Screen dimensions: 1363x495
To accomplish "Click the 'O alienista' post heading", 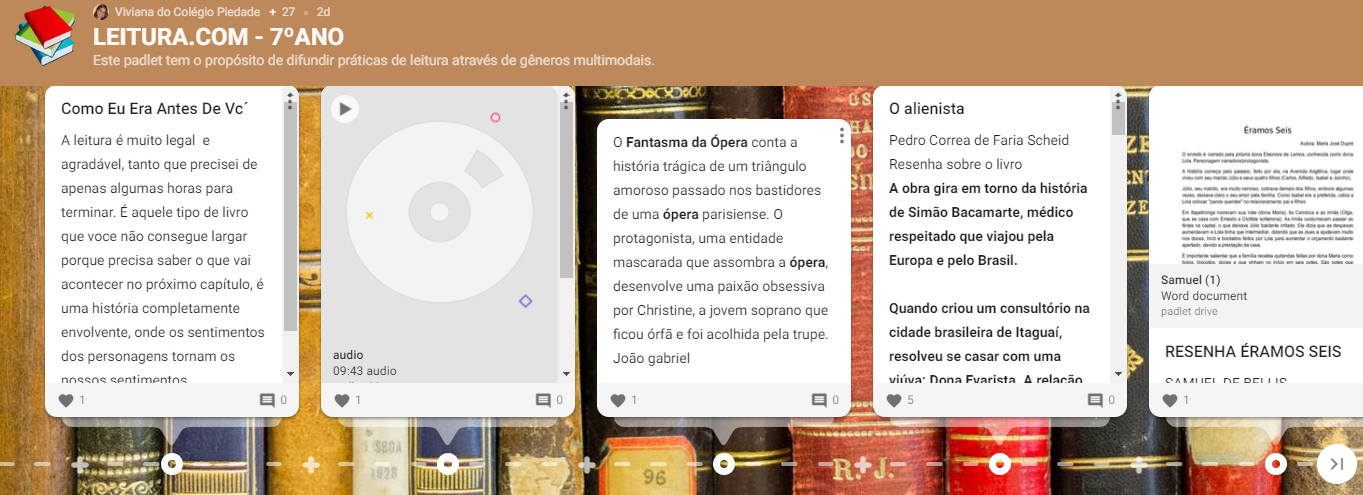I will click(x=927, y=108).
